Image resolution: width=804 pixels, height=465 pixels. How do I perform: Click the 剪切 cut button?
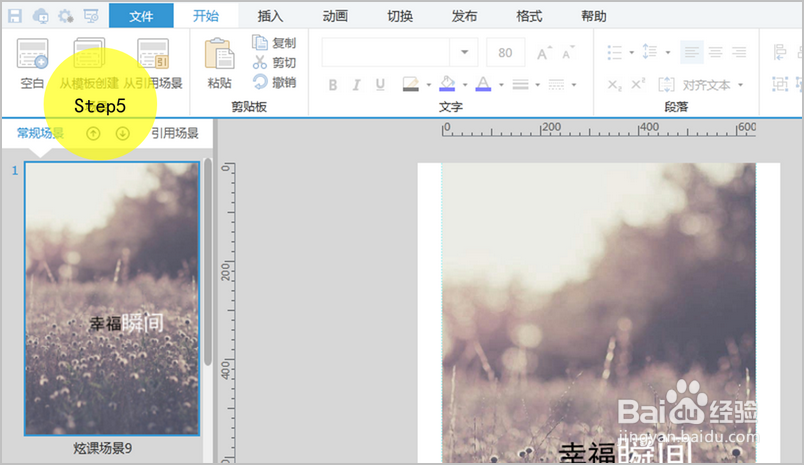274,63
